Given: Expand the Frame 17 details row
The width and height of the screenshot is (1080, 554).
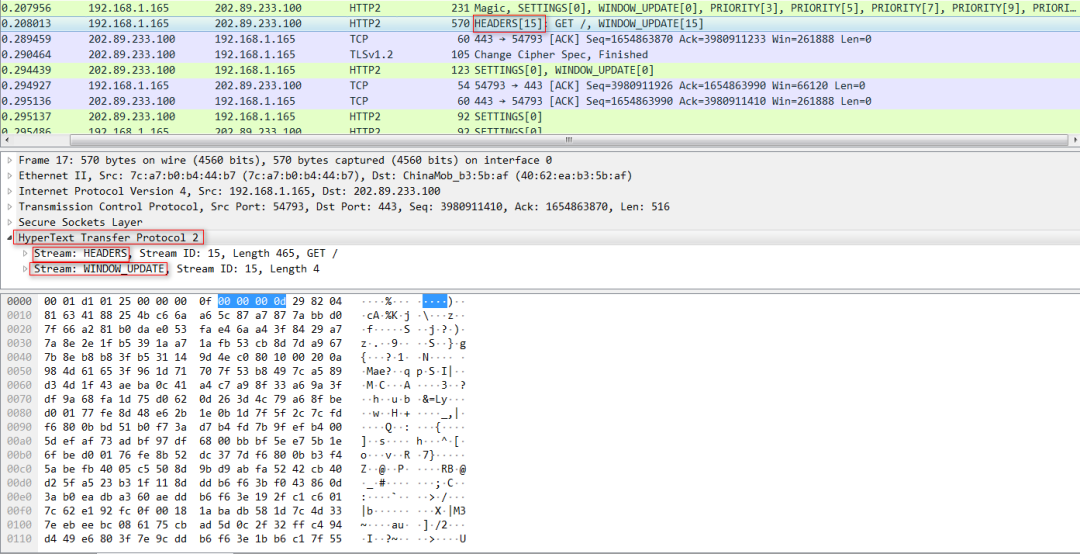Looking at the screenshot, I should pos(10,160).
